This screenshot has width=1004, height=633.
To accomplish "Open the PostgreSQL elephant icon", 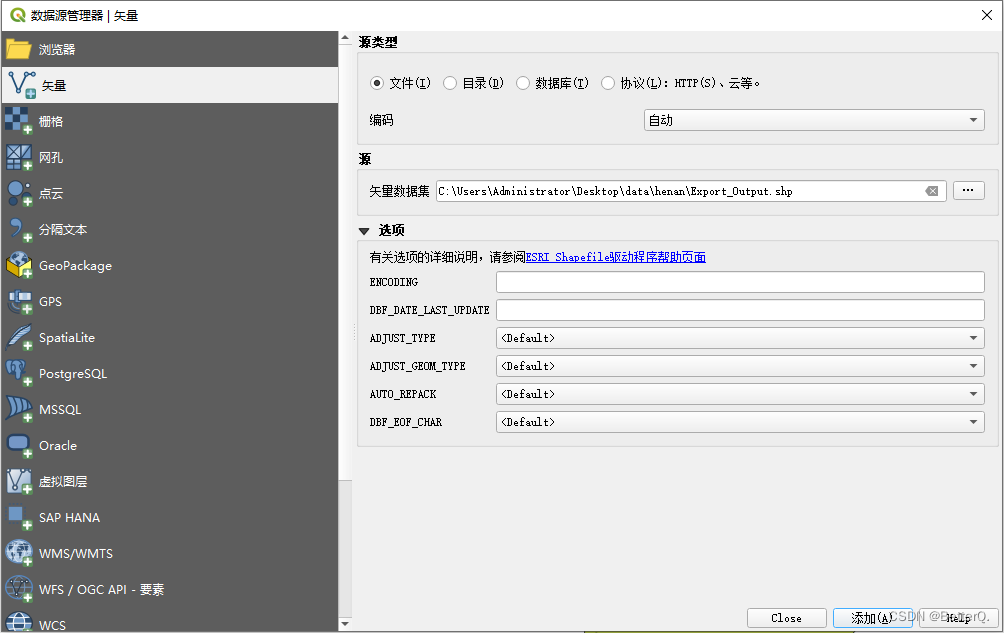I will pos(19,373).
